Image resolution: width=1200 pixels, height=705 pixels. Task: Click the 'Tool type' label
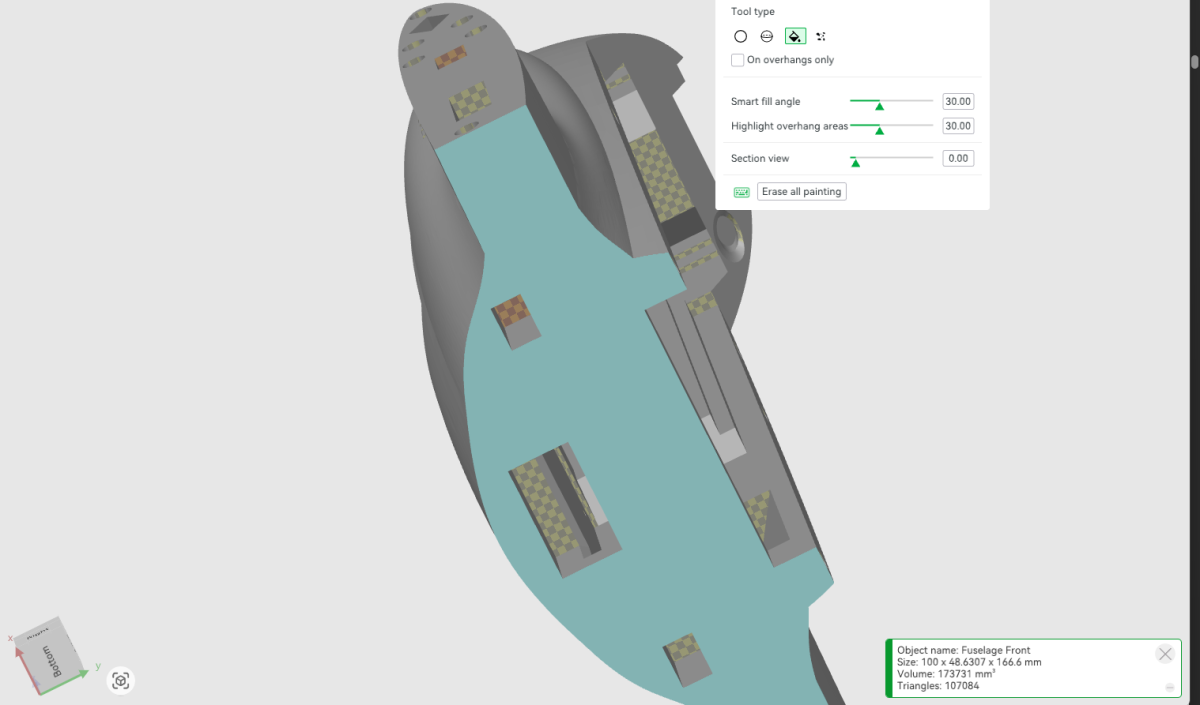pos(753,12)
